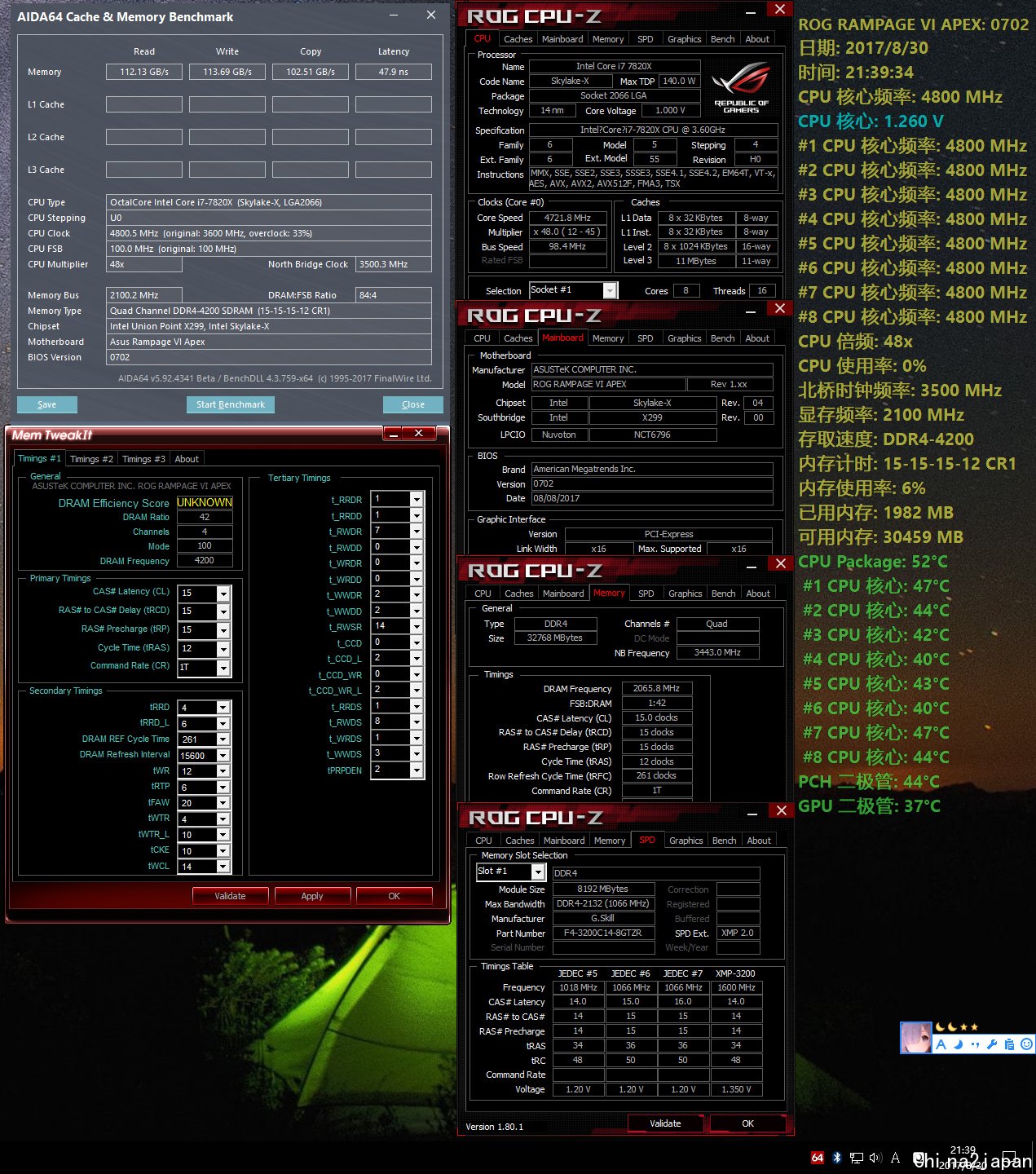Viewport: 1036px width, 1174px height.
Task: Expand the DRAM REF Cycle Time dropdown
Action: (223, 739)
